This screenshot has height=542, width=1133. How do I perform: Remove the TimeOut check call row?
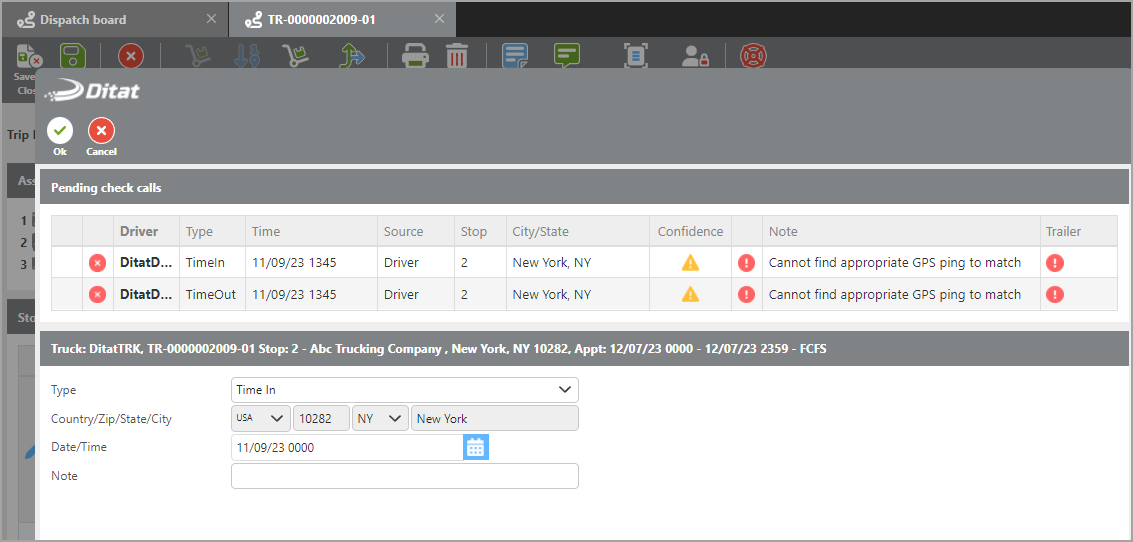(97, 295)
